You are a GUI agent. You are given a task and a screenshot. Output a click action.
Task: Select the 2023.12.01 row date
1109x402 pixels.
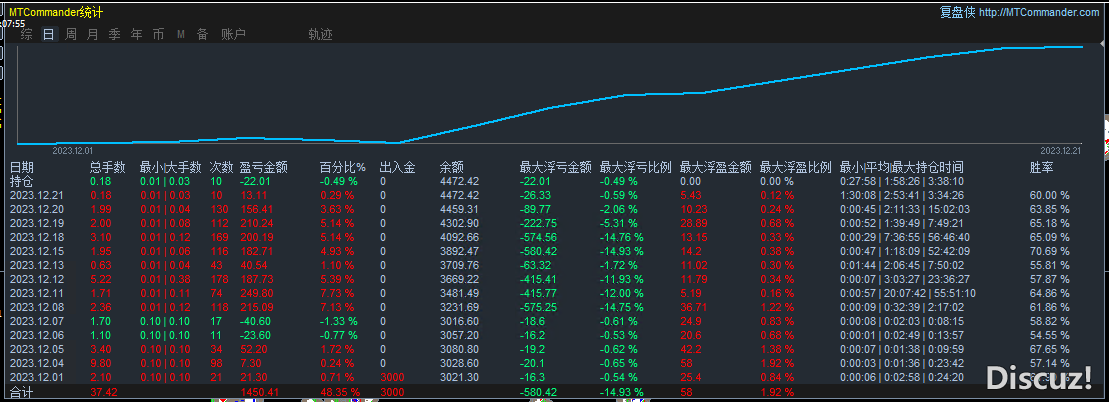tap(36, 377)
